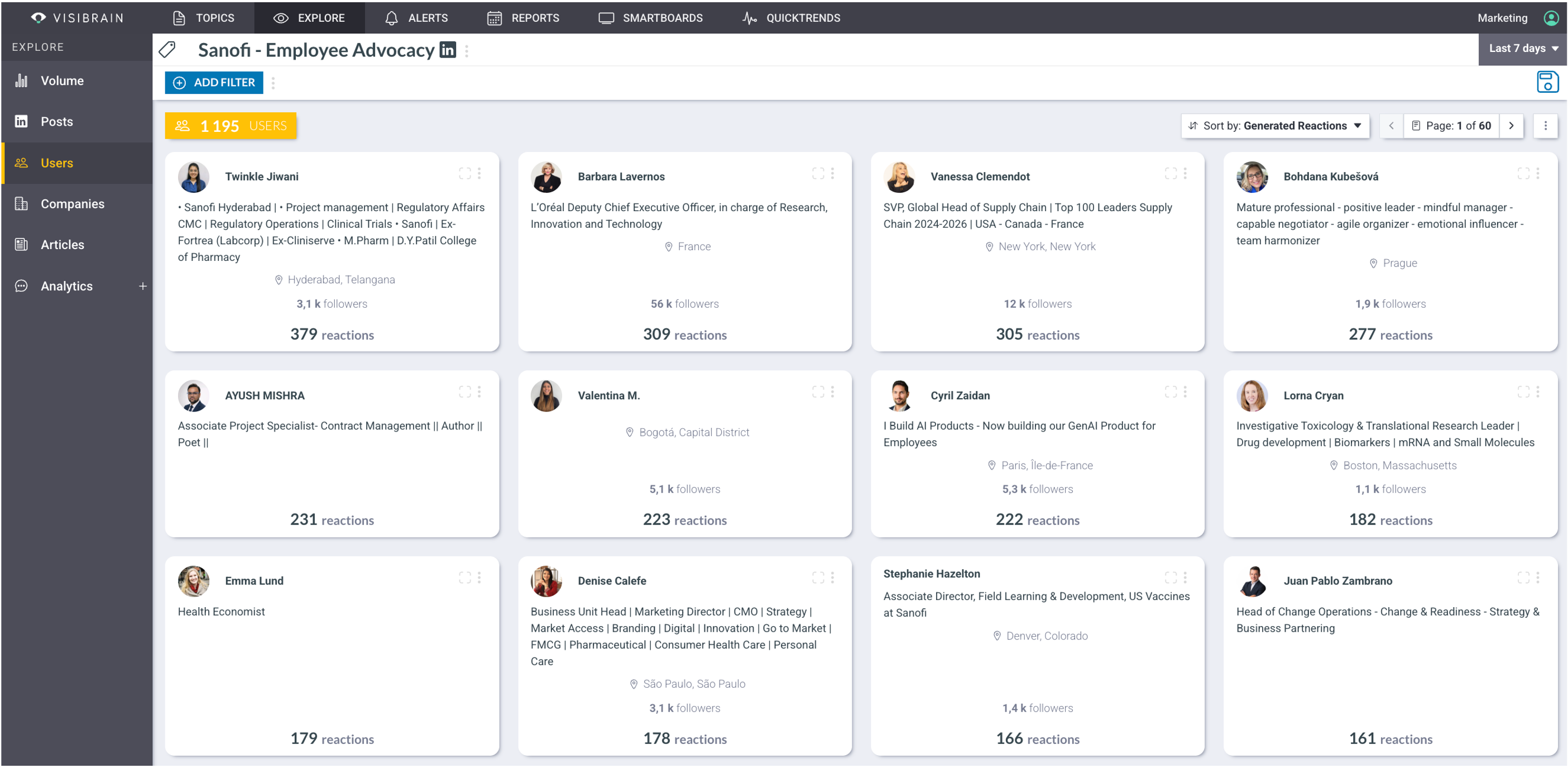
Task: Select Companies in the Explore sidebar
Action: 77,203
